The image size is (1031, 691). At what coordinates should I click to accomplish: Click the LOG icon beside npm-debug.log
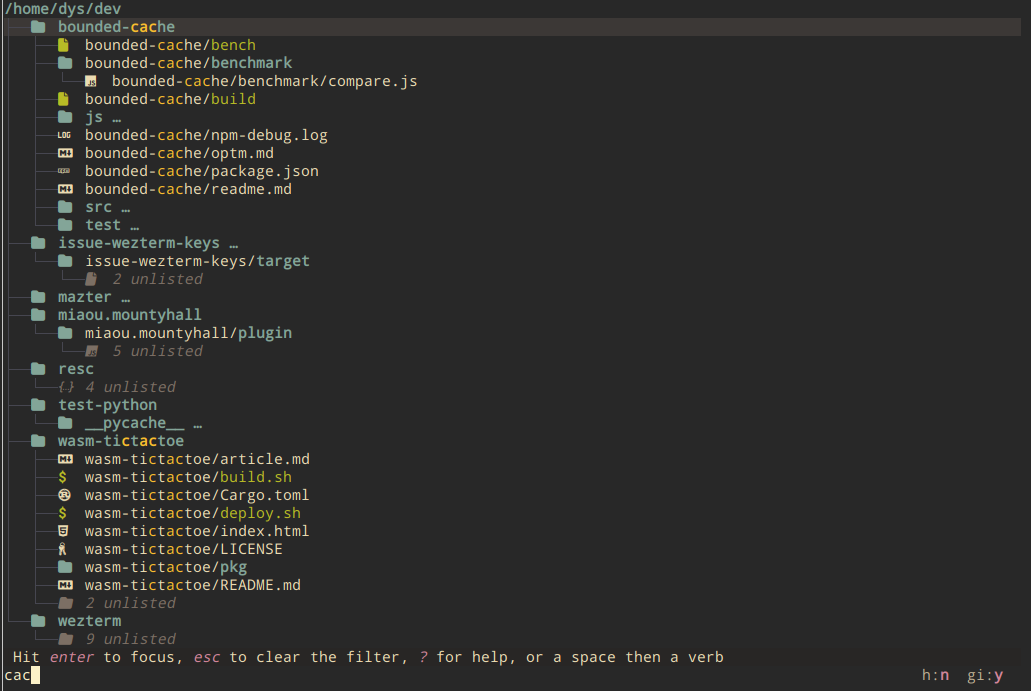point(64,135)
